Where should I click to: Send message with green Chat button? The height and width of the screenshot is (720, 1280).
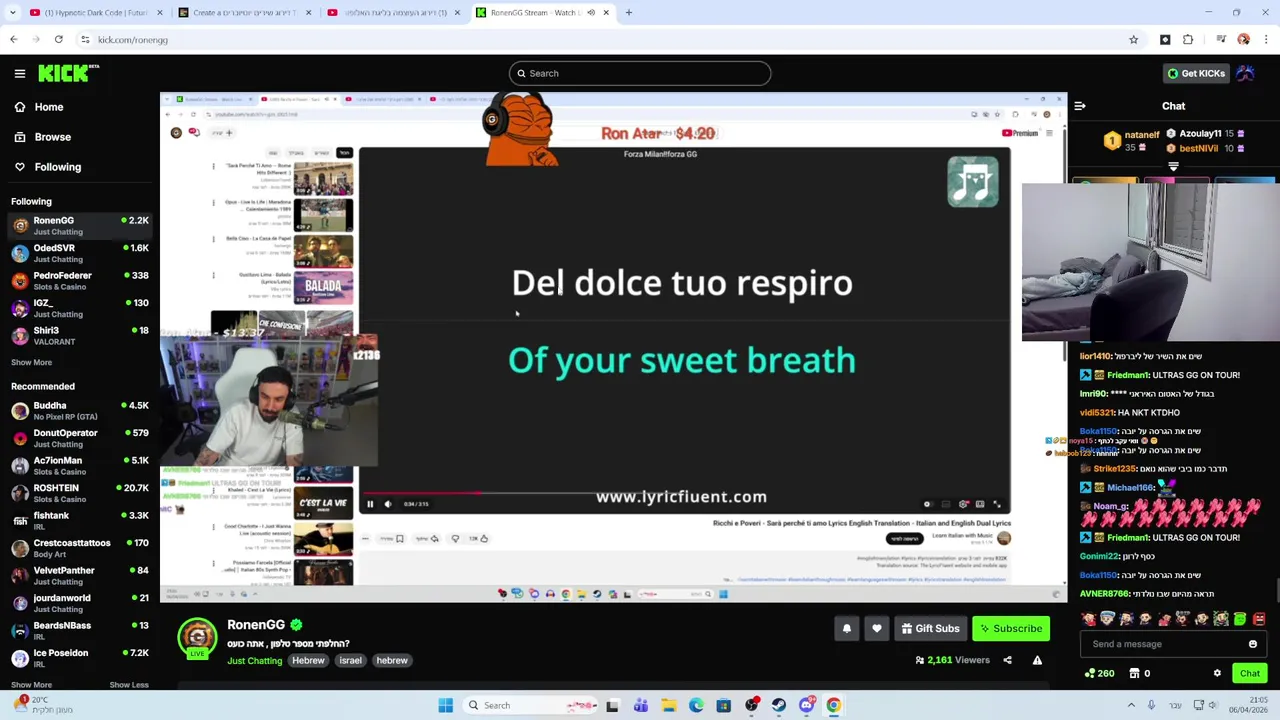coord(1250,673)
